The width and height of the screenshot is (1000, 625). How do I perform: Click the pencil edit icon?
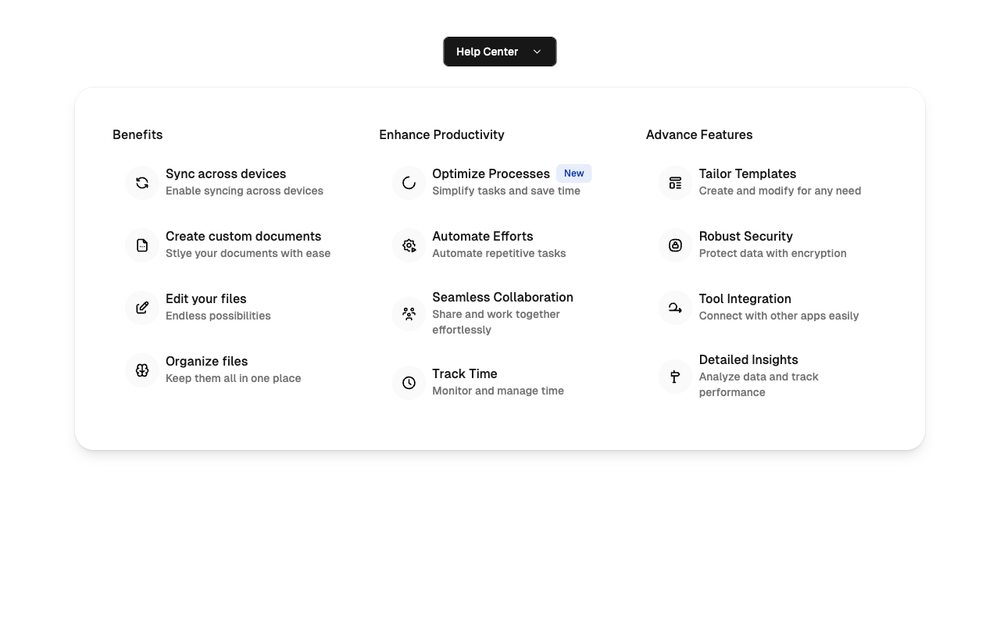(142, 308)
